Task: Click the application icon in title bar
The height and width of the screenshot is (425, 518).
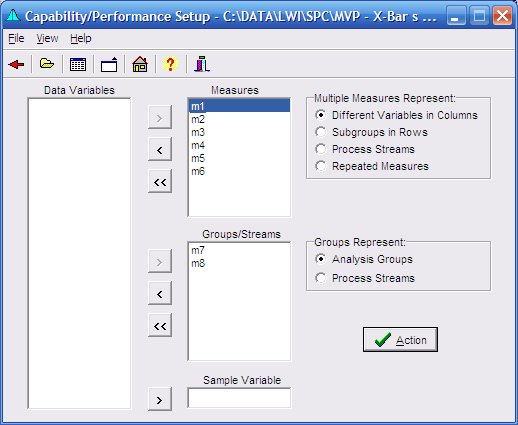Action: [13, 16]
